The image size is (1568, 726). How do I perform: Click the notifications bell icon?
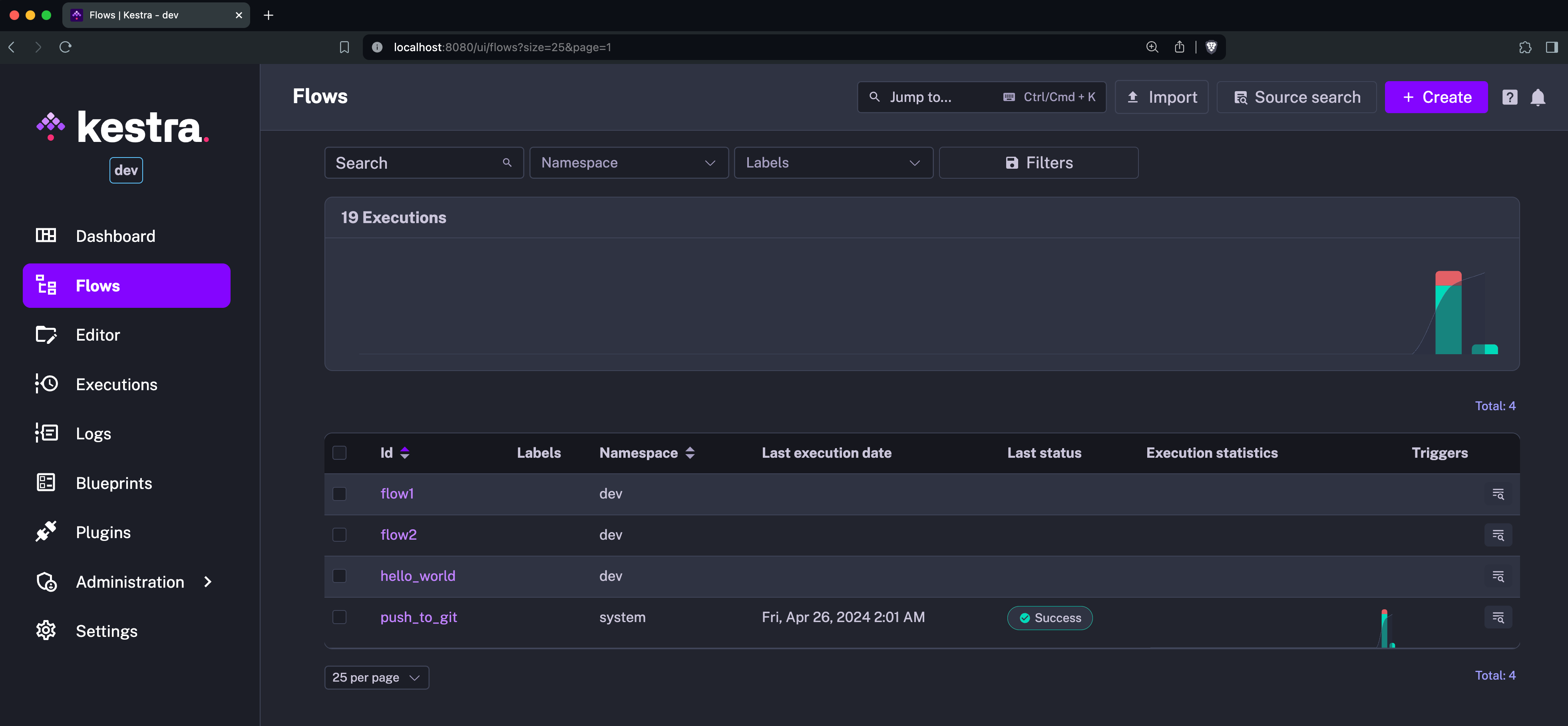coord(1538,98)
